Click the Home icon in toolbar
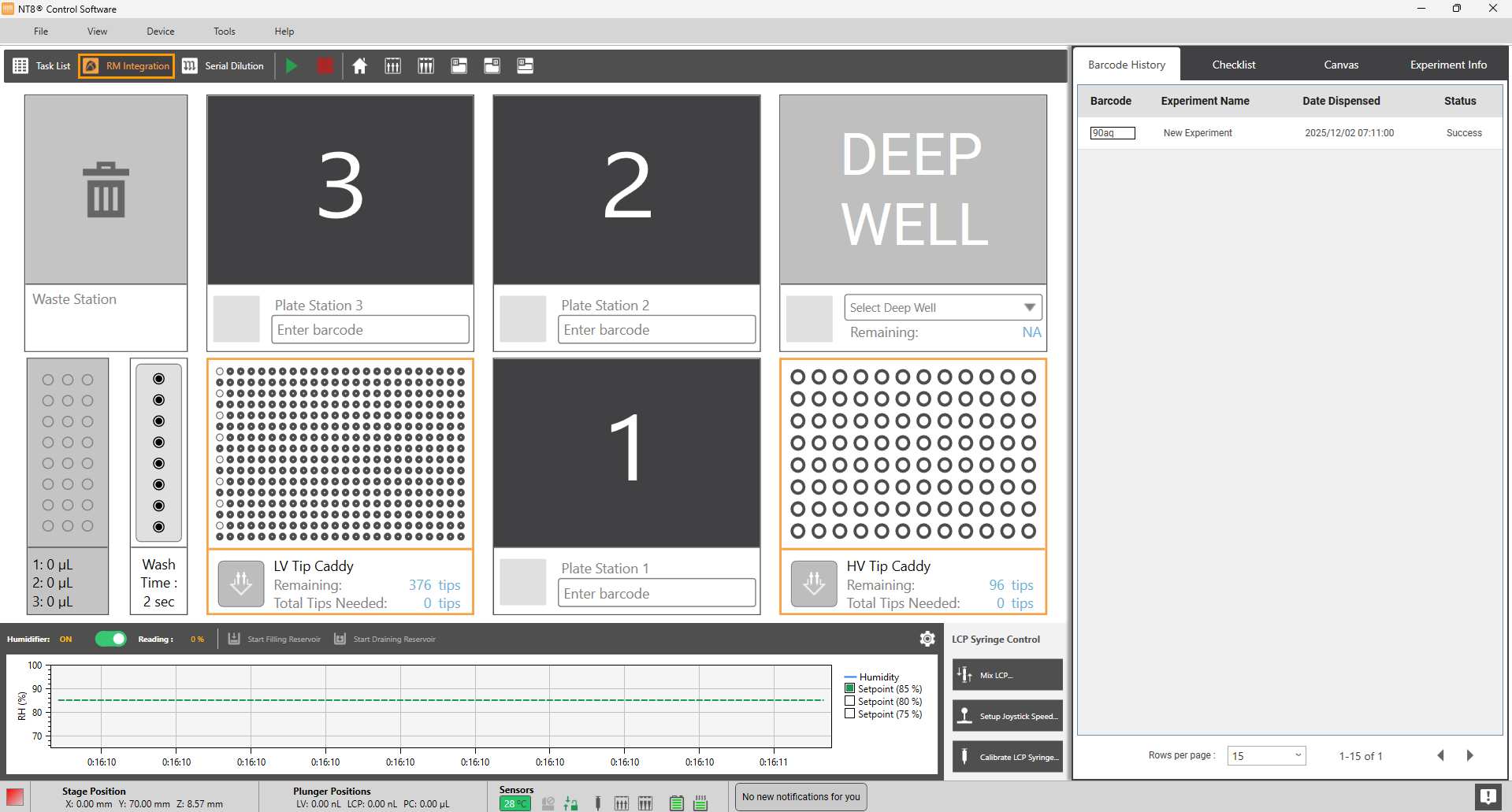The width and height of the screenshot is (1512, 812). point(359,66)
